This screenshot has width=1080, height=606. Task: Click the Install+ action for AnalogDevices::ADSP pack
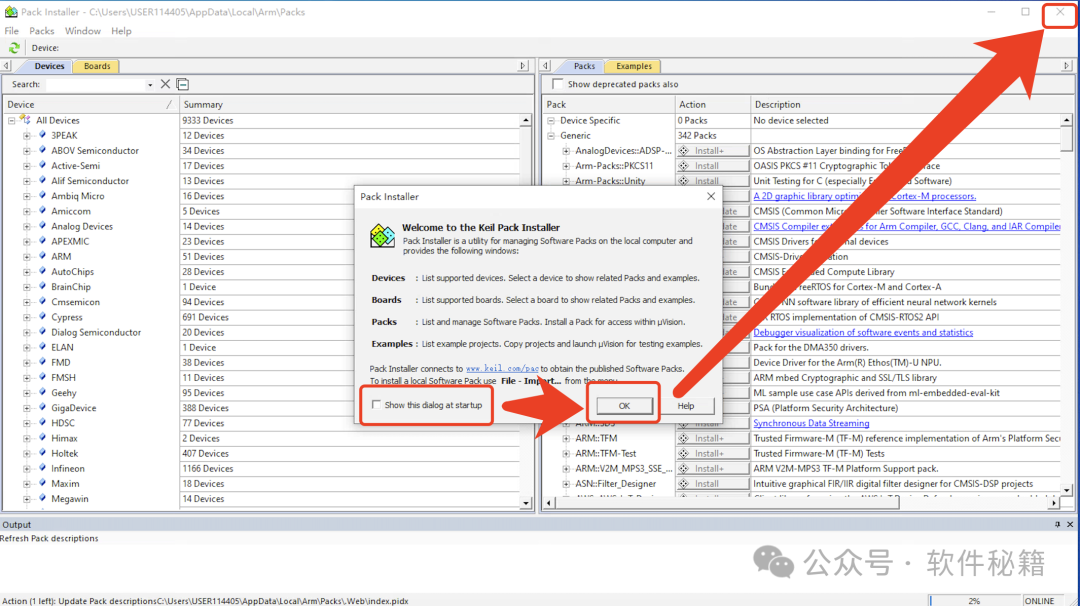712,150
